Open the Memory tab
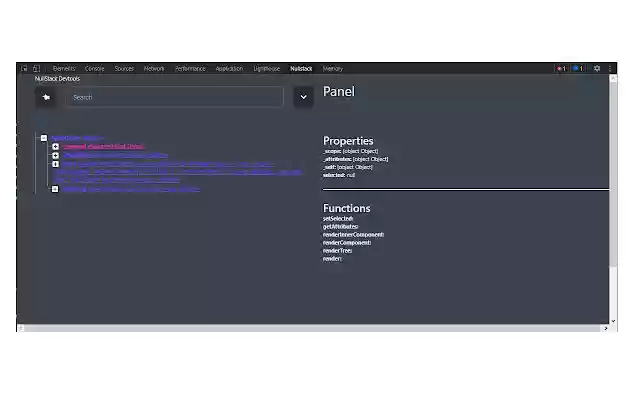 tap(332, 69)
